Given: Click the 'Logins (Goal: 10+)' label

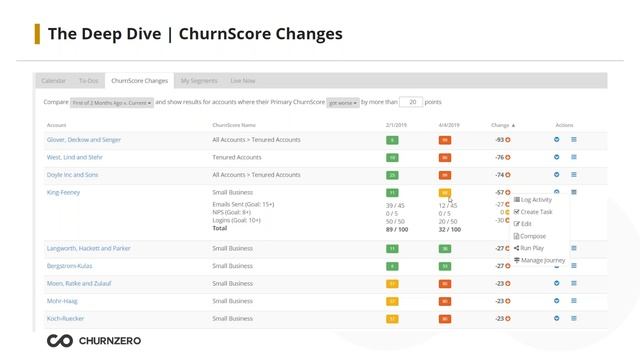Looking at the screenshot, I should coord(236,220).
